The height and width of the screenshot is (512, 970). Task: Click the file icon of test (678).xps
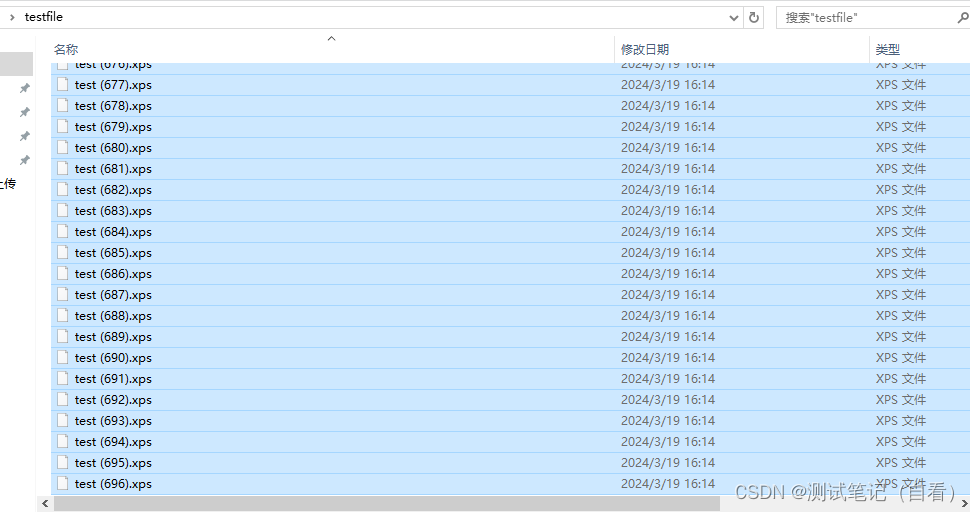[62, 105]
